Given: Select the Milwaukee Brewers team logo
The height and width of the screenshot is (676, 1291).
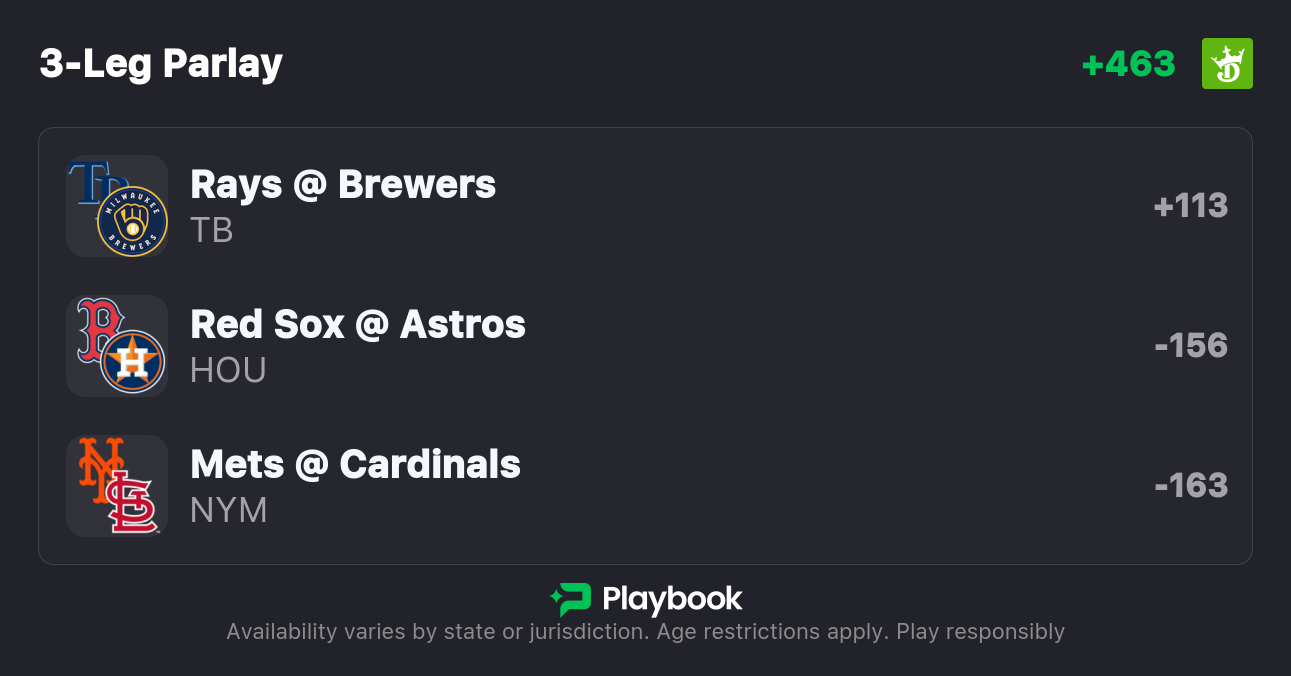Looking at the screenshot, I should [132, 221].
